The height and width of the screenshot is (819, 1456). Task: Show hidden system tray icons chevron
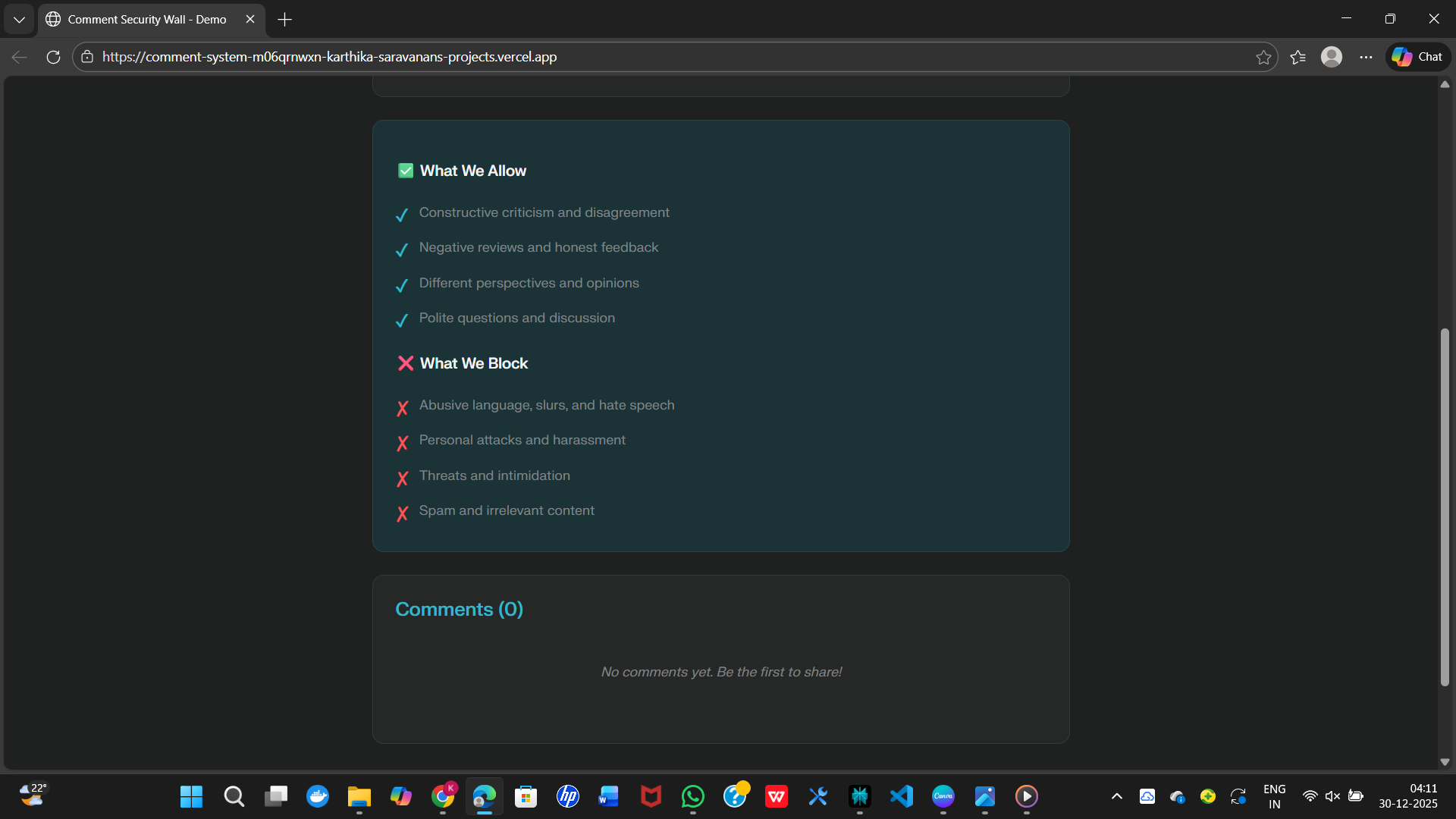pos(1116,796)
